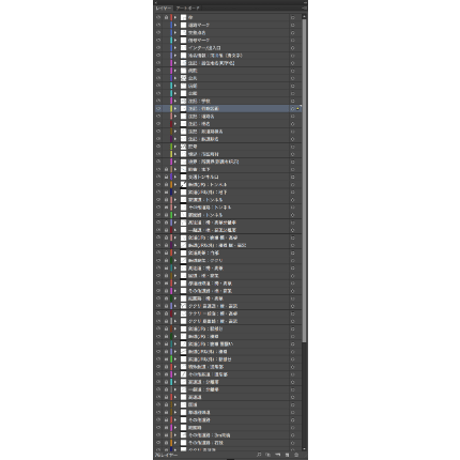This screenshot has width=460, height=460.
Task: Click the Create New Sublayer icon
Action: click(278, 455)
